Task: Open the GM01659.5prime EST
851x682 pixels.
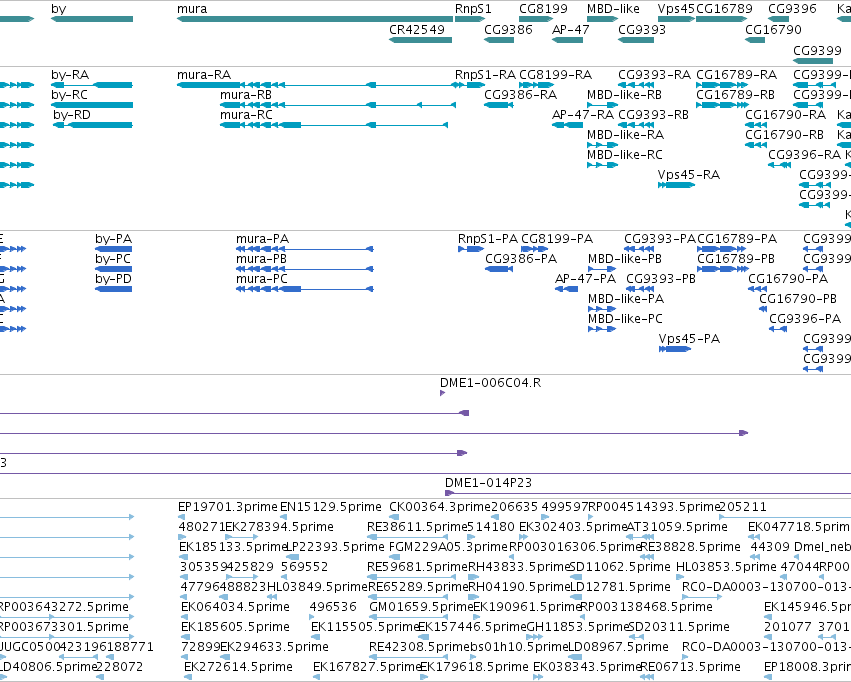Action: point(409,617)
